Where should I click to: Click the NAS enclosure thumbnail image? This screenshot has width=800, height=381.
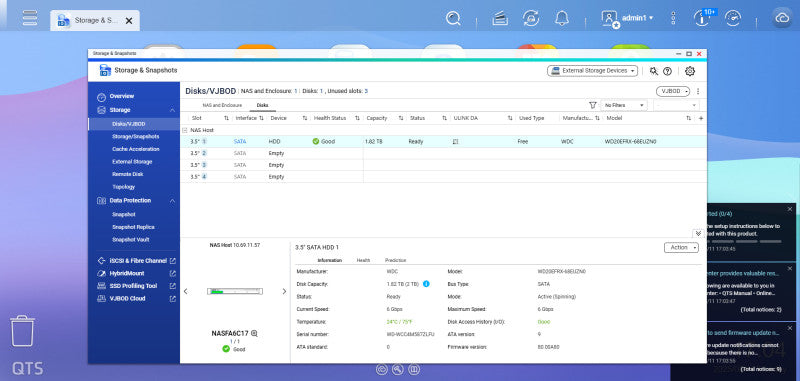tap(235, 291)
